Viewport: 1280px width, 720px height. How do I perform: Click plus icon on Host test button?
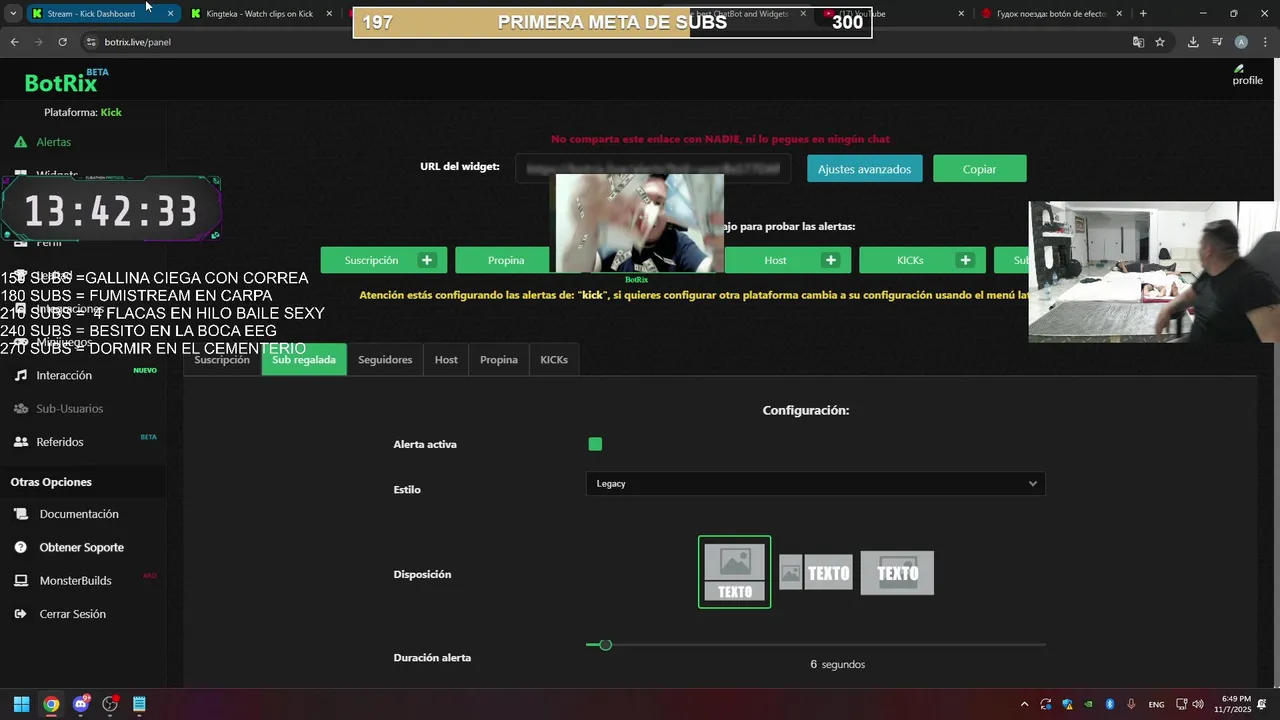point(831,260)
